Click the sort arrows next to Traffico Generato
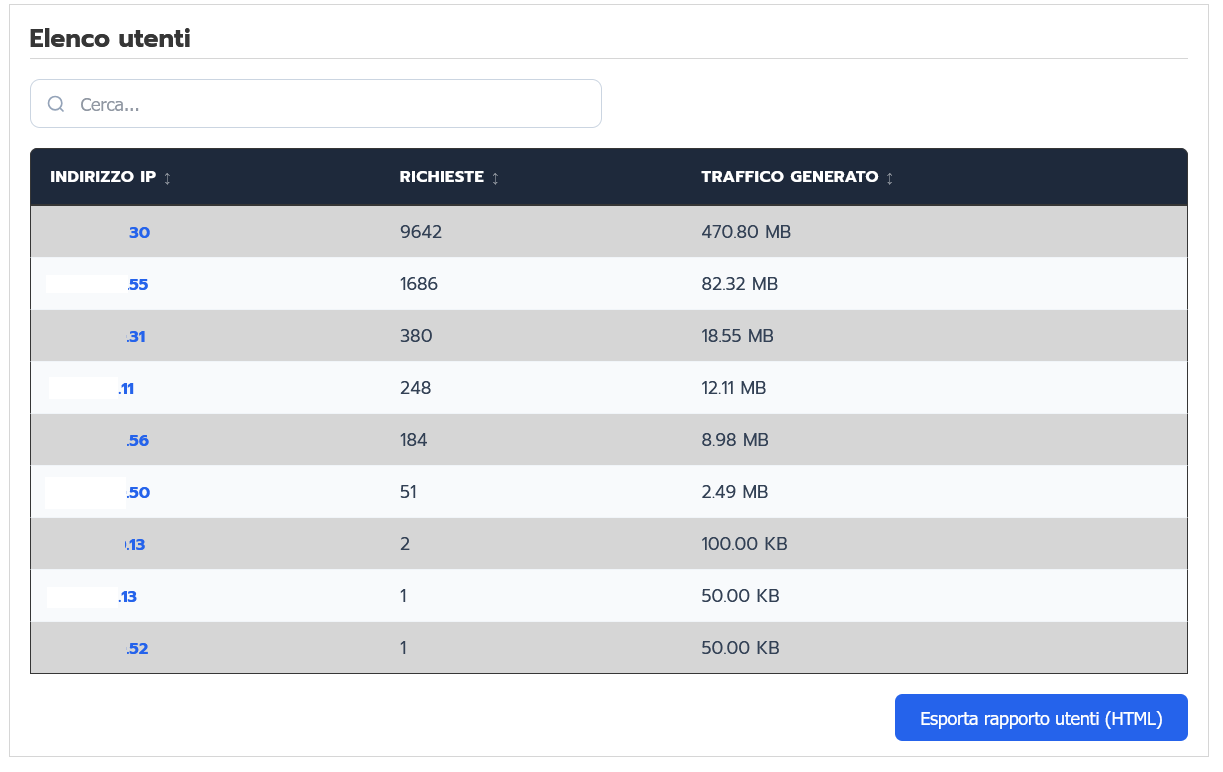The width and height of the screenshot is (1223, 772). tap(890, 178)
